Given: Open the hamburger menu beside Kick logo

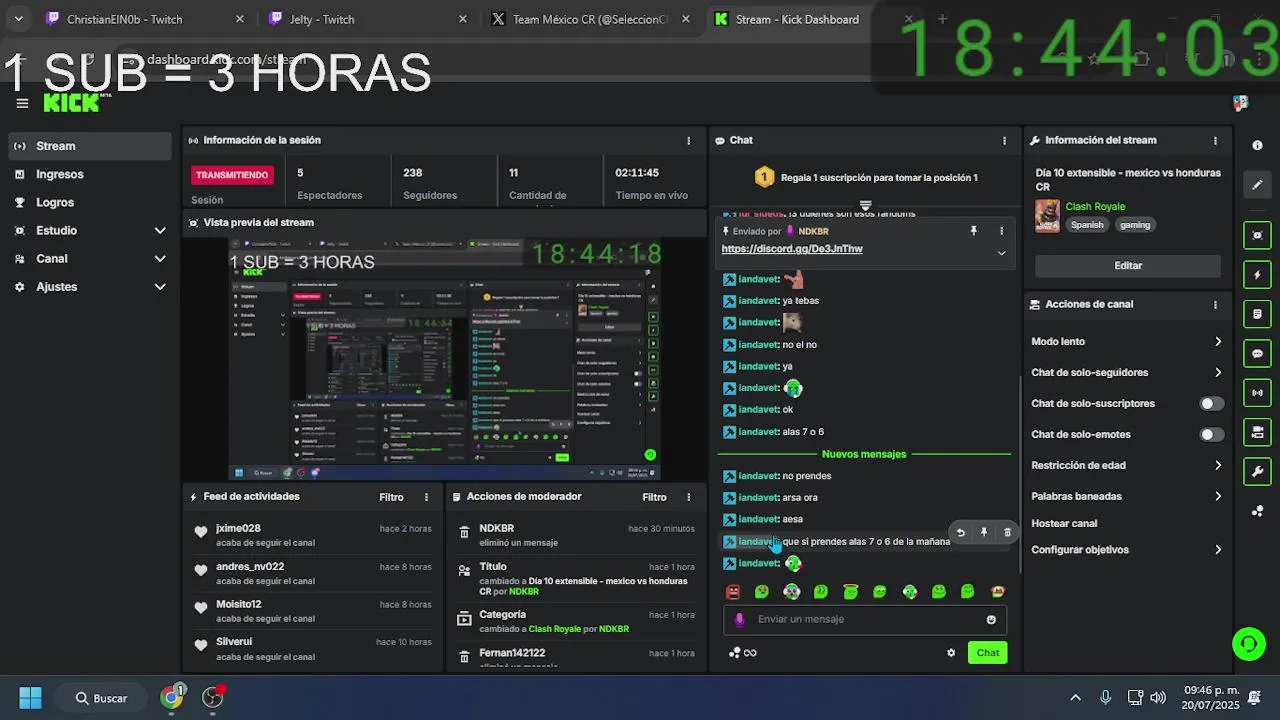Looking at the screenshot, I should [22, 103].
